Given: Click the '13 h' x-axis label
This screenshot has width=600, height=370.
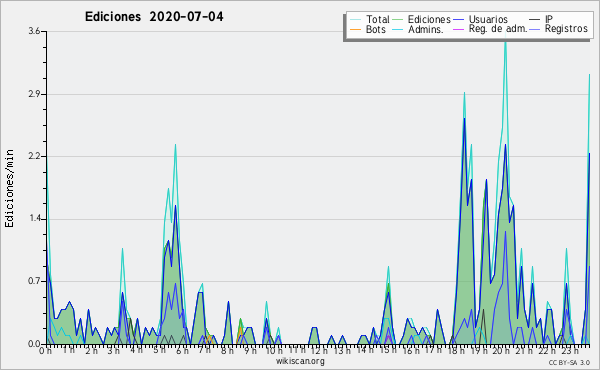Looking at the screenshot, I should tap(342, 350).
